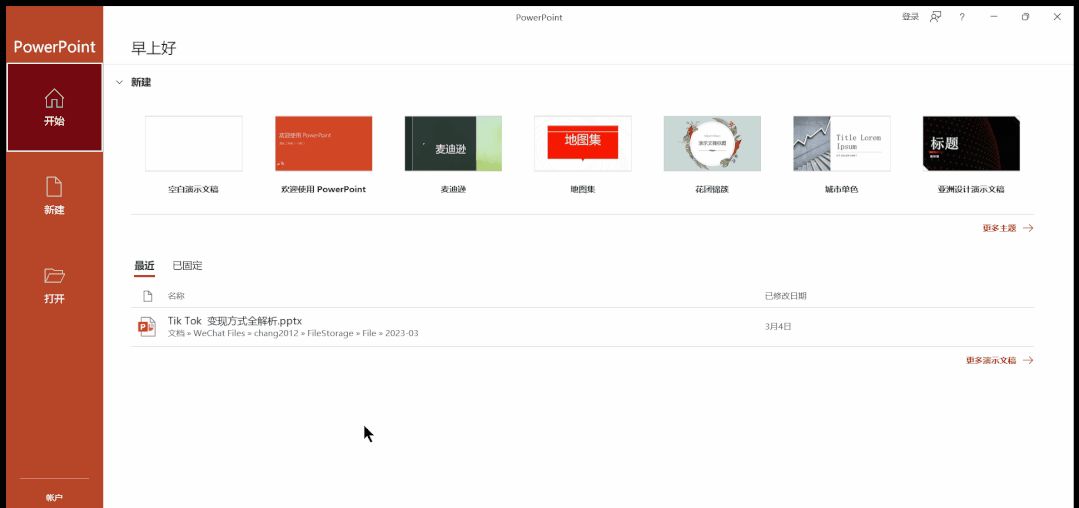Restore down the PowerPoint window
Image resolution: width=1079 pixels, height=508 pixels.
1025,17
